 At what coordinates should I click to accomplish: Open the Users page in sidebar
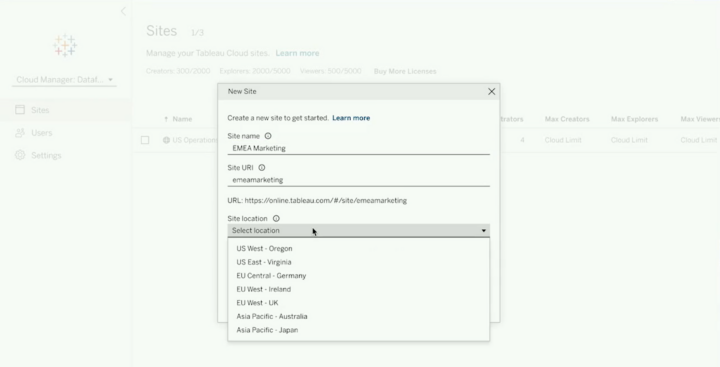point(66,133)
